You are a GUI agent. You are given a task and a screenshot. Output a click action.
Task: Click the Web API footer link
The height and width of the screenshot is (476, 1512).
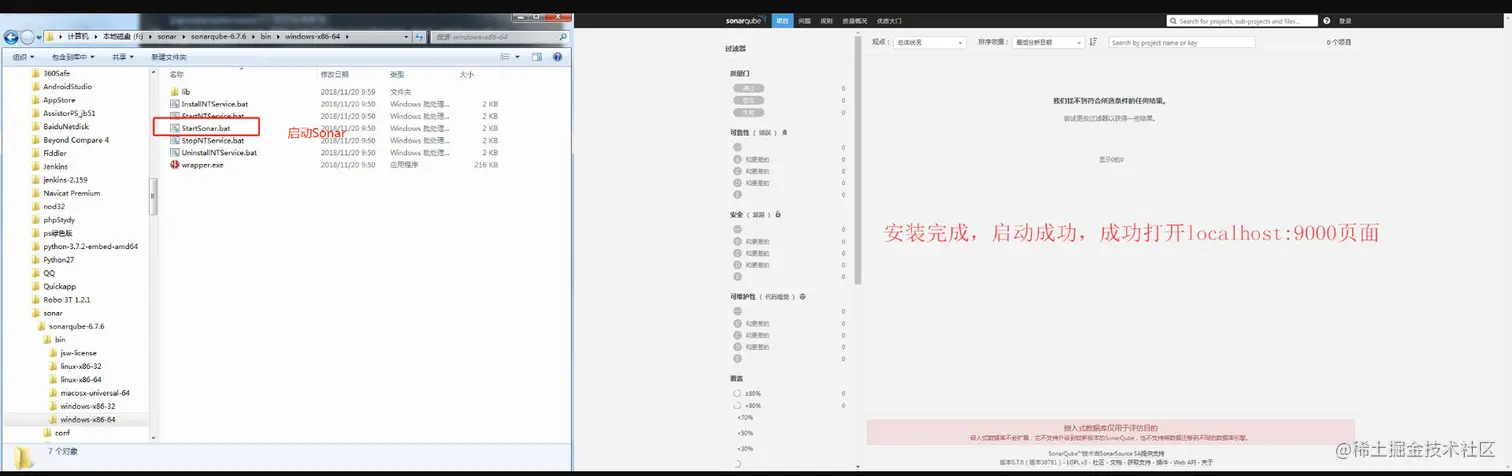(1183, 462)
